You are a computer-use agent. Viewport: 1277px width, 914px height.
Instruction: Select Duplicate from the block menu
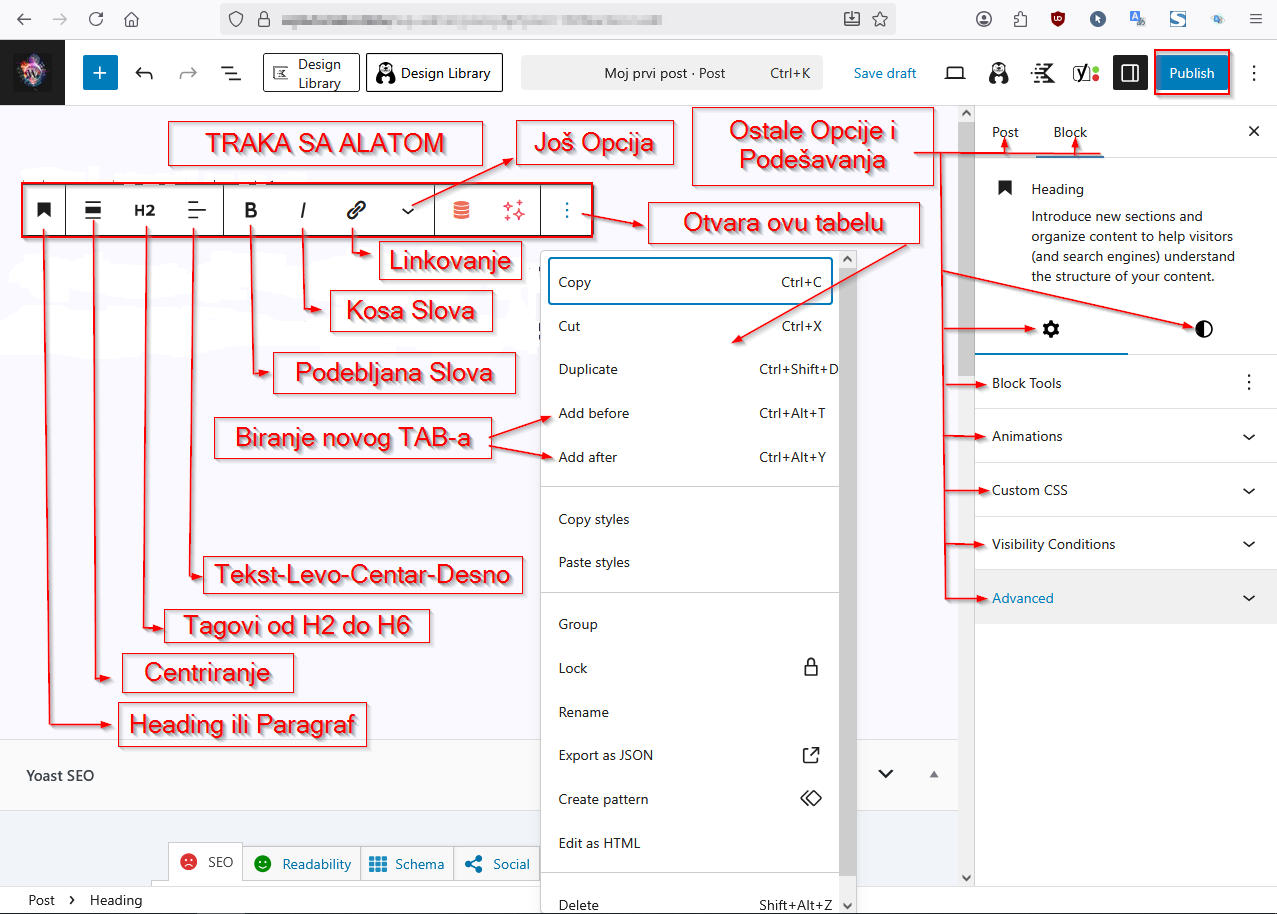coord(589,370)
